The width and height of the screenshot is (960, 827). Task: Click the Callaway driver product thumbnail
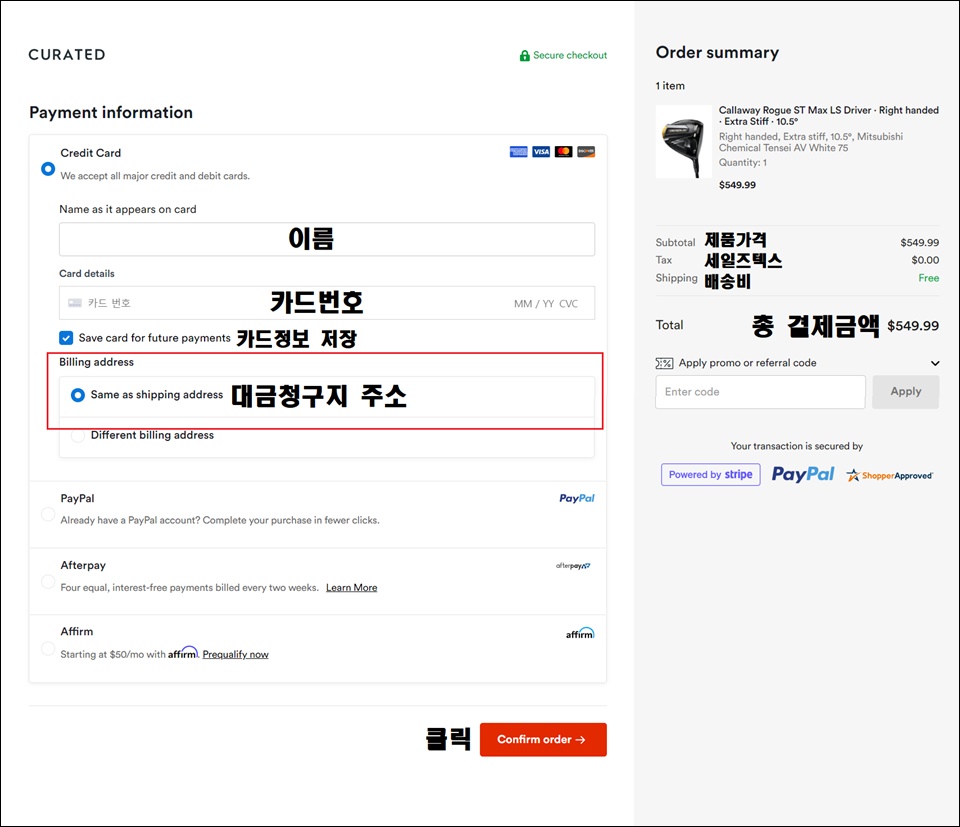(684, 142)
